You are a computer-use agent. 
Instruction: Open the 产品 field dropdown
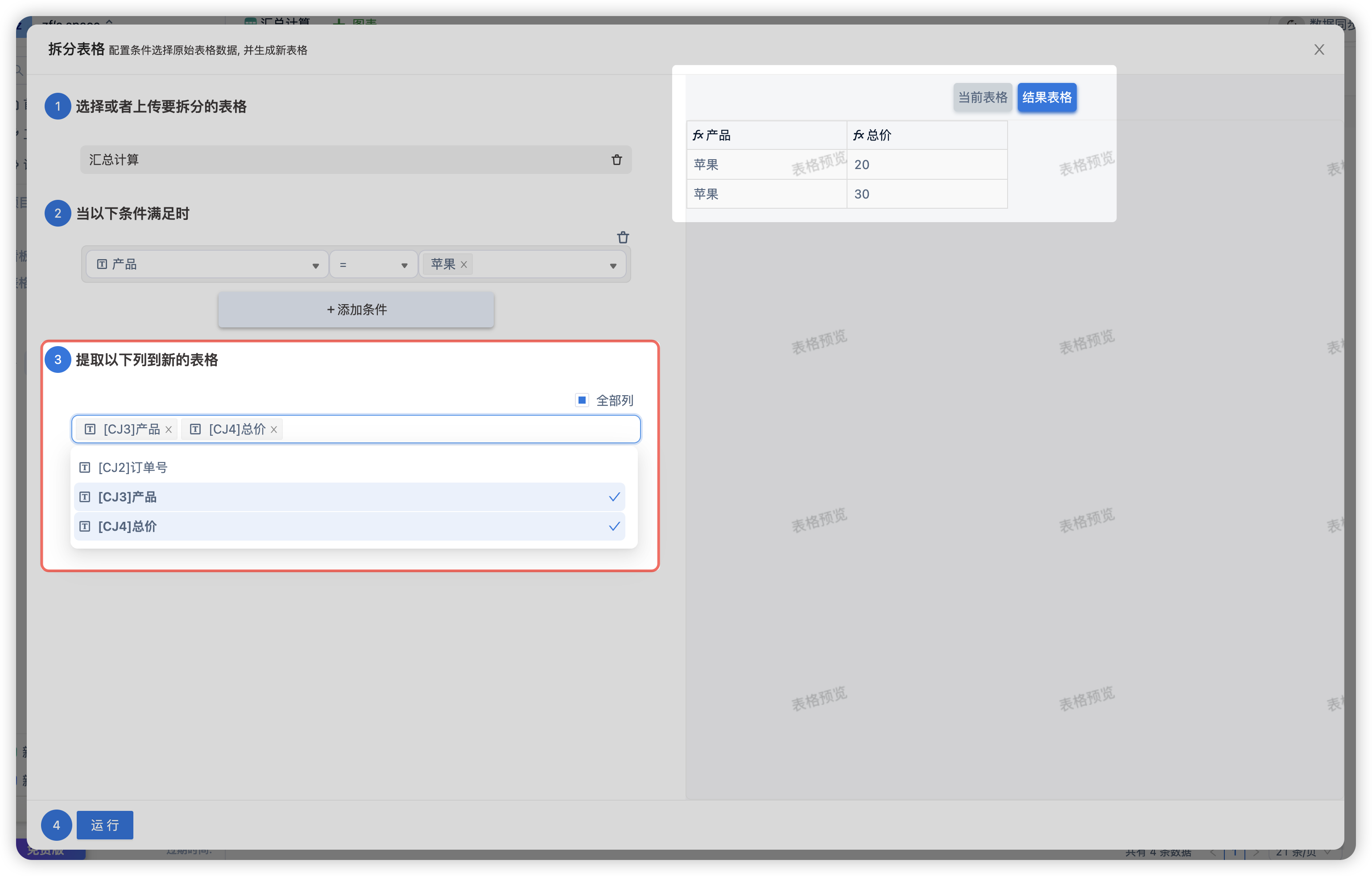pyautogui.click(x=207, y=264)
